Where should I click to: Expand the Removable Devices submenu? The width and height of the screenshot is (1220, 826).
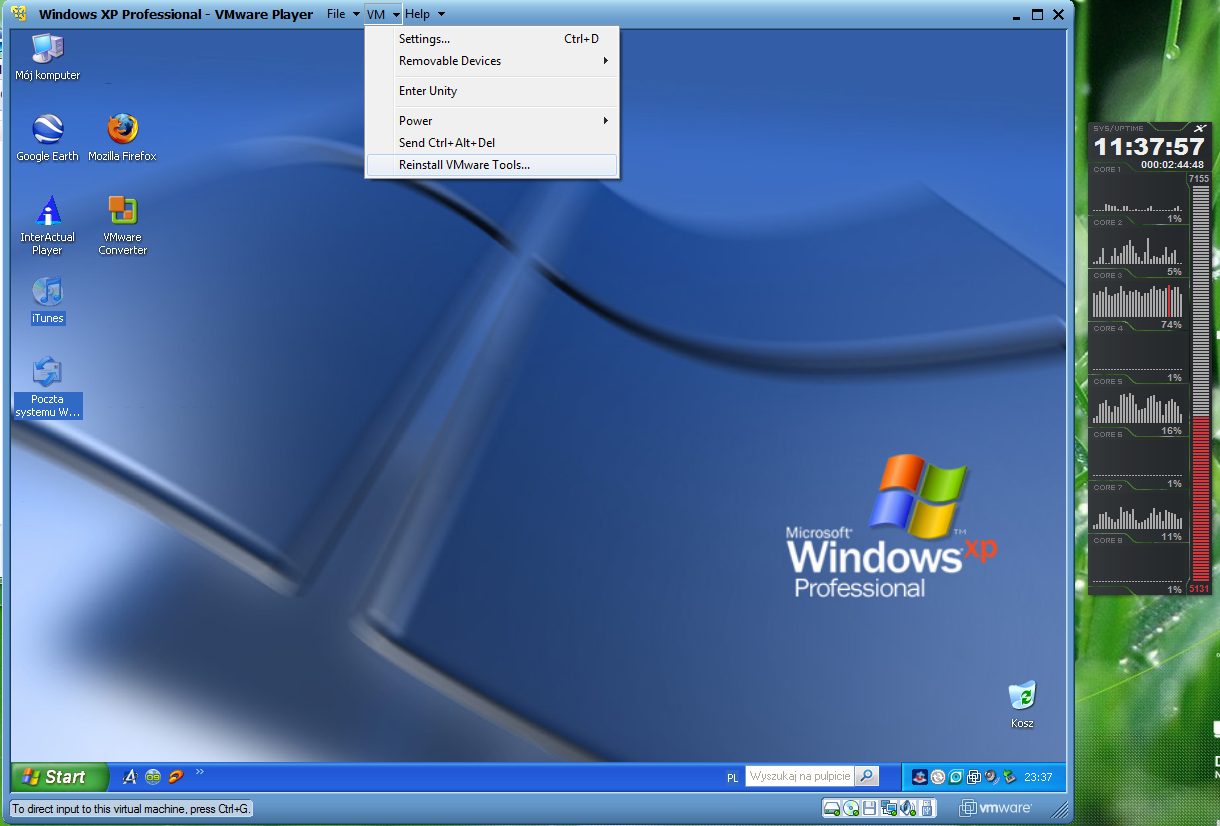[x=492, y=61]
